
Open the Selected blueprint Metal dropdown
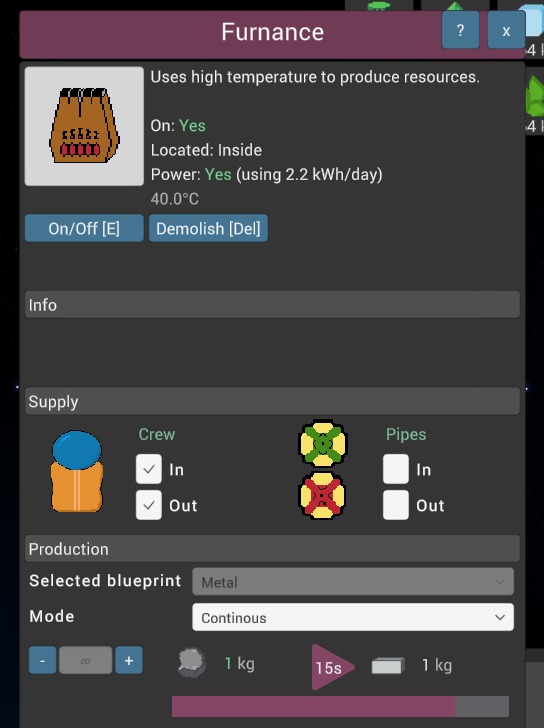pyautogui.click(x=353, y=581)
